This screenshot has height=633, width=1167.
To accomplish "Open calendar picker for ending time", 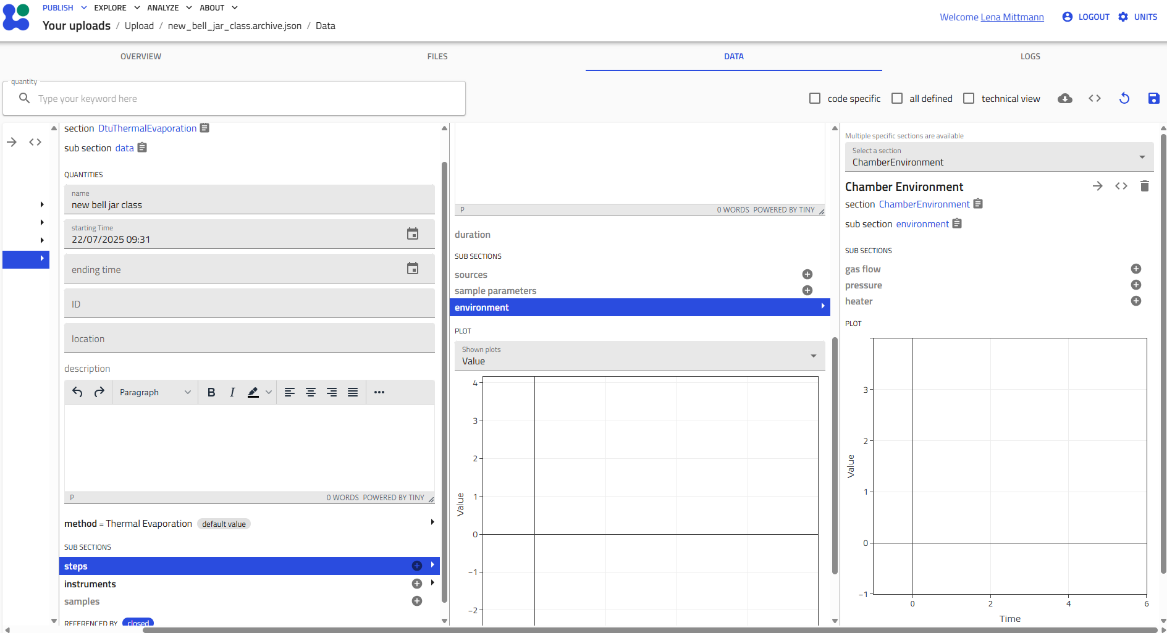I will click(412, 269).
